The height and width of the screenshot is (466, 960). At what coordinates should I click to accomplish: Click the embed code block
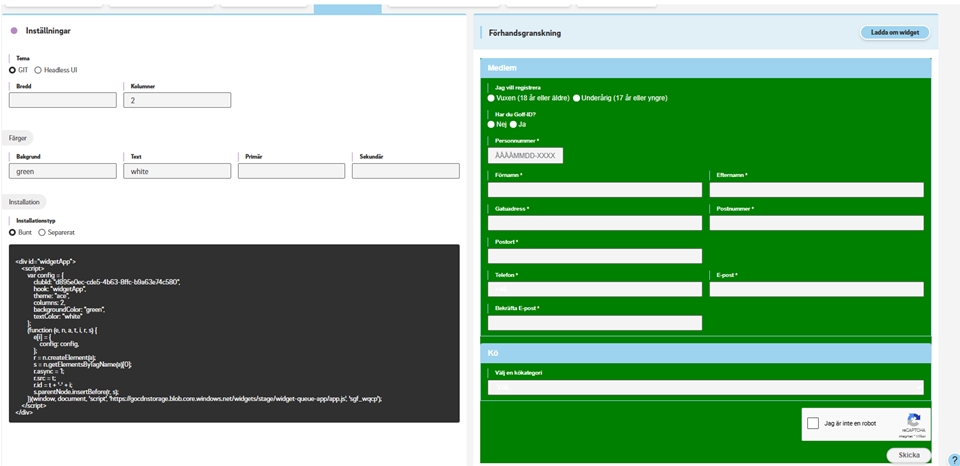point(234,332)
